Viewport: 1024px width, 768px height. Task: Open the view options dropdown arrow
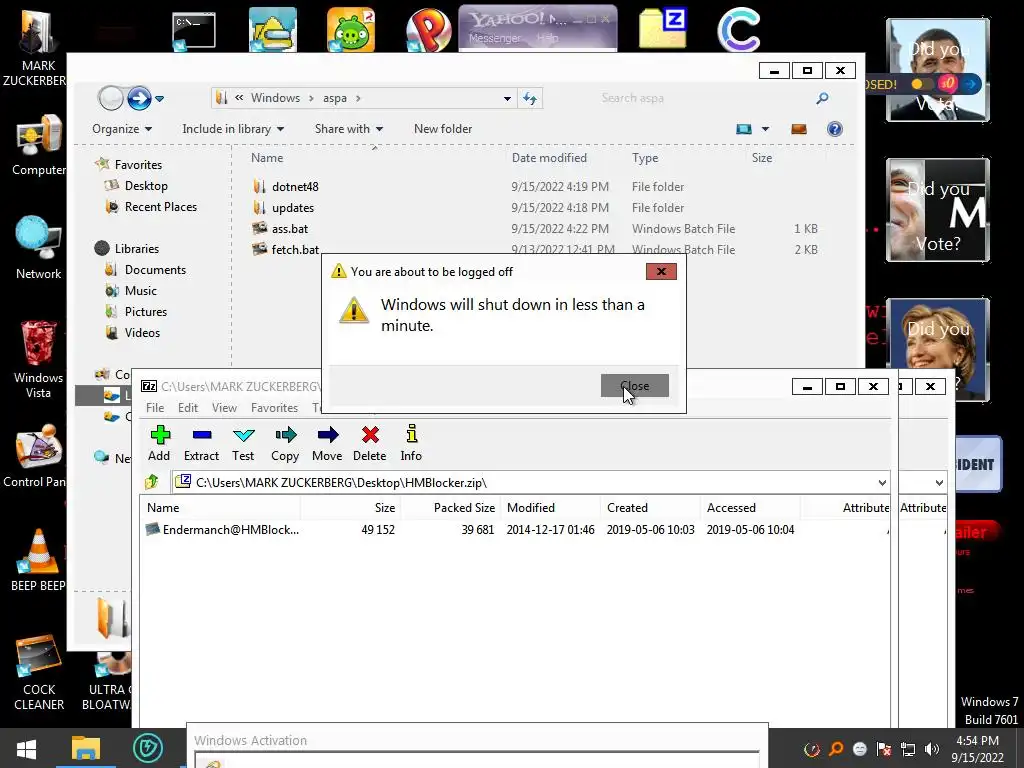coord(765,129)
